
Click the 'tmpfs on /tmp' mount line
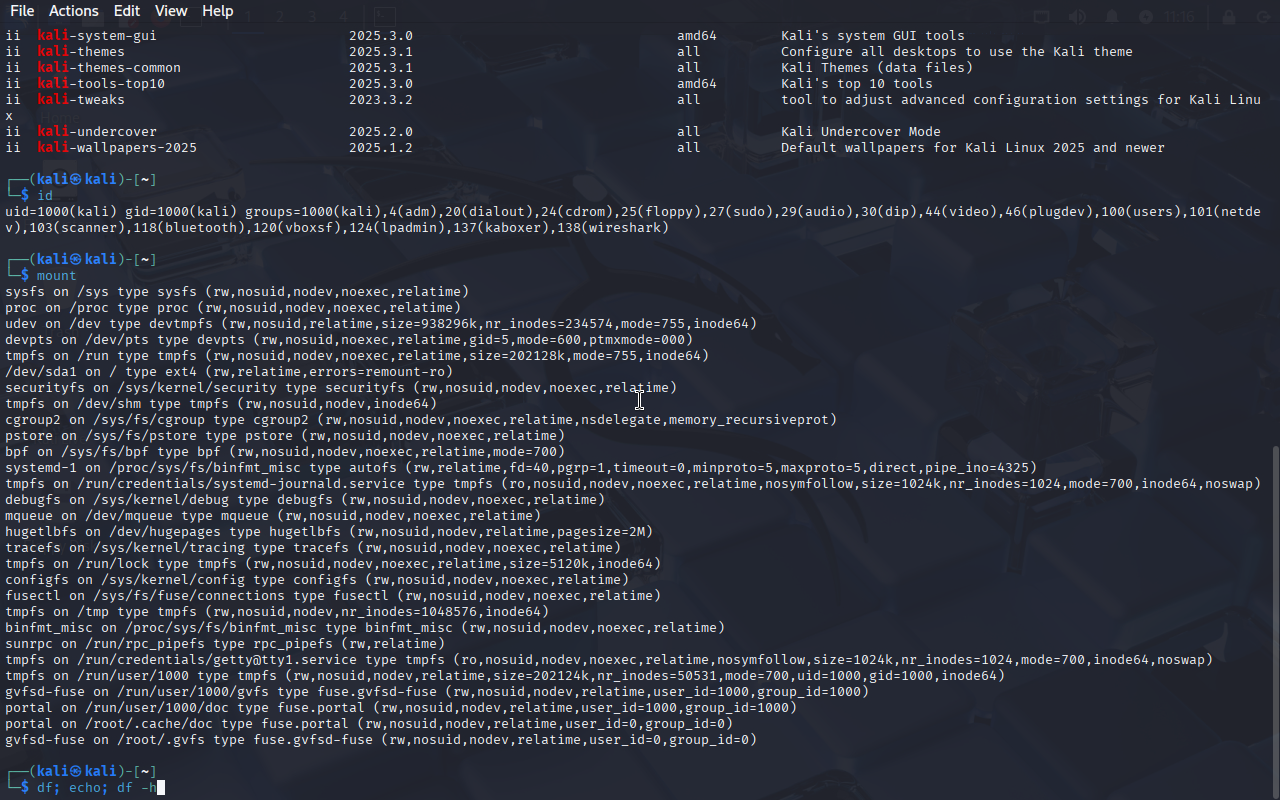[x=277, y=612]
